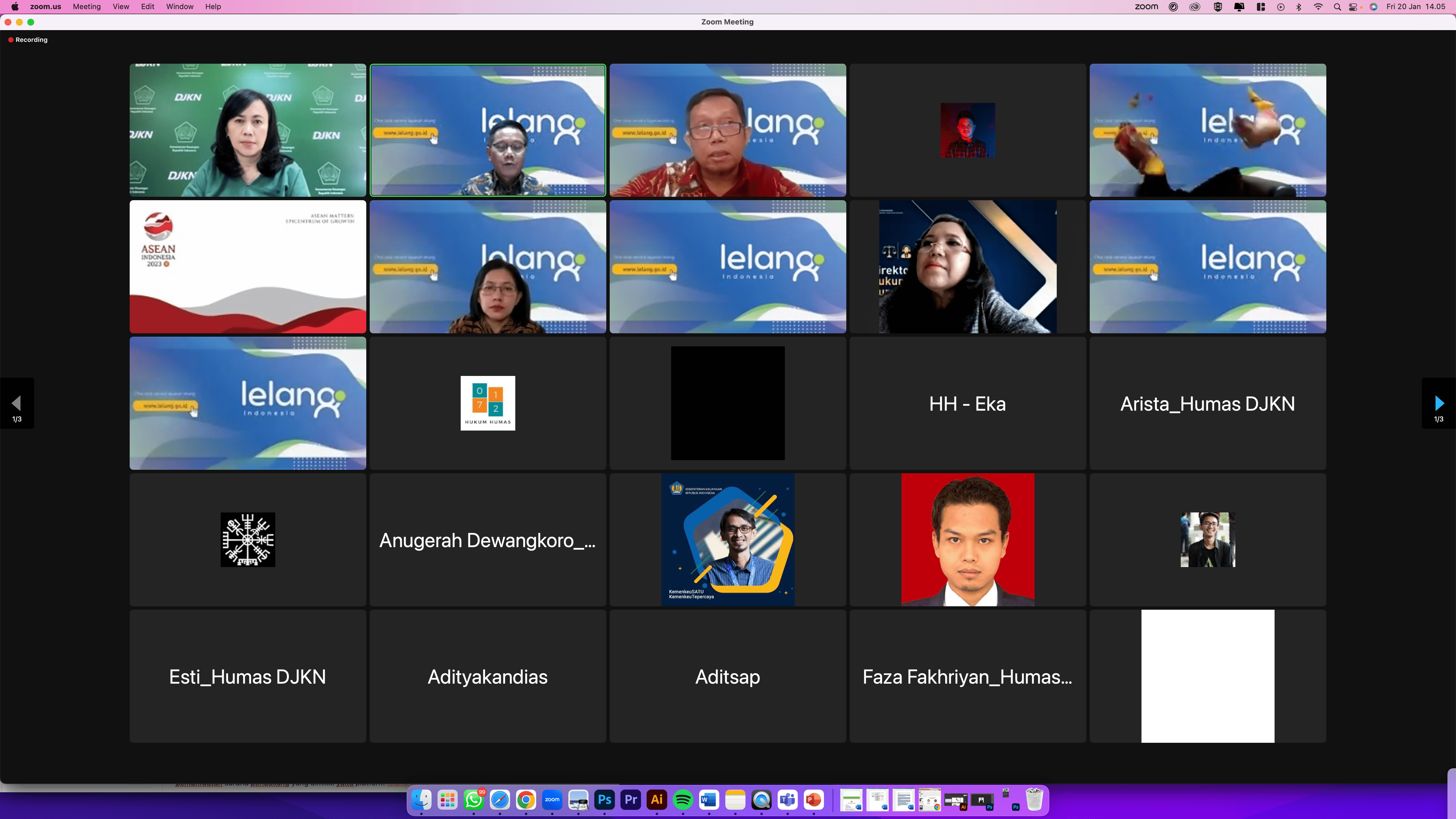1456x819 pixels.
Task: Open the Edit menu
Action: tap(148, 7)
